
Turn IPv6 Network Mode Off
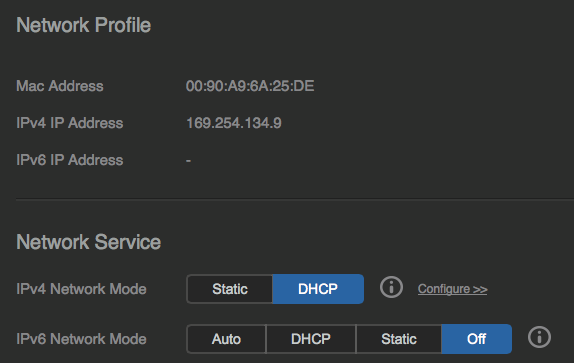point(476,339)
